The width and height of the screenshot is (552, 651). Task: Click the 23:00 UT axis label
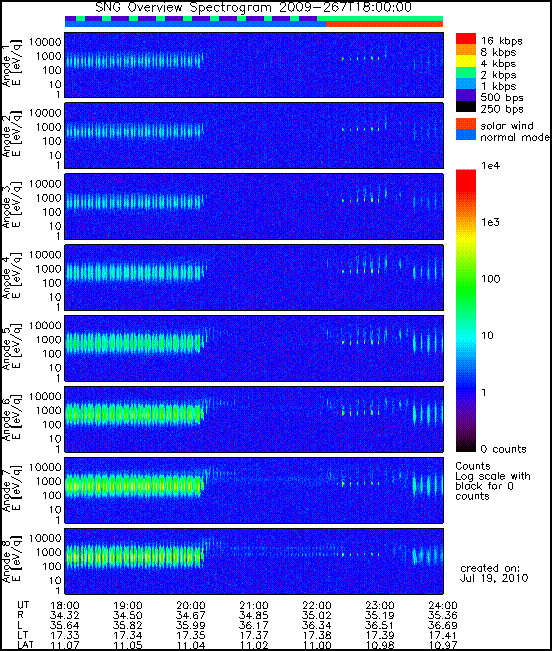(x=380, y=606)
